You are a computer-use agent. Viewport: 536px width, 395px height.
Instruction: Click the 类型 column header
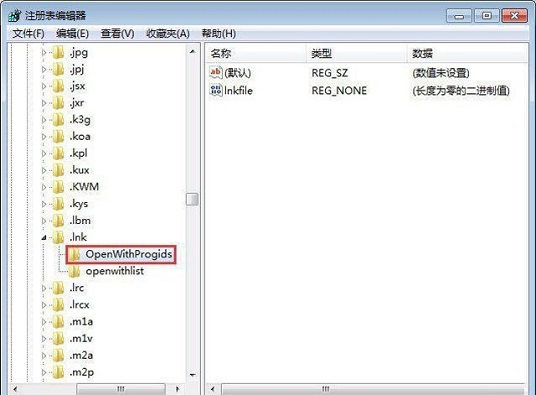[x=357, y=53]
